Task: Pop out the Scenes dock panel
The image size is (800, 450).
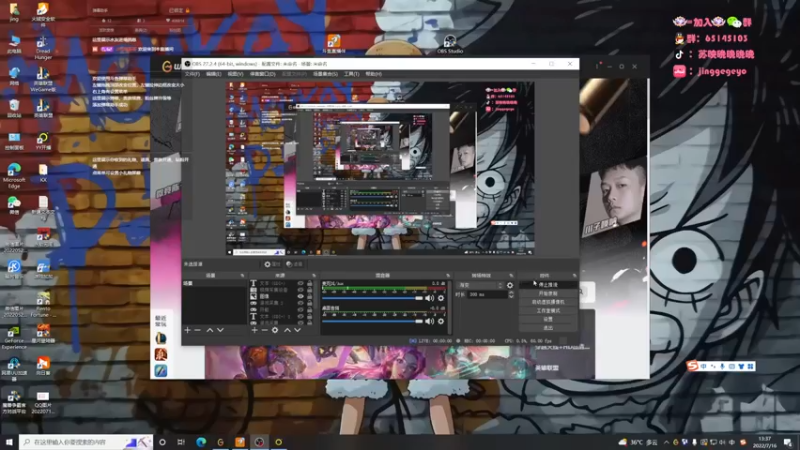Action: (242, 276)
